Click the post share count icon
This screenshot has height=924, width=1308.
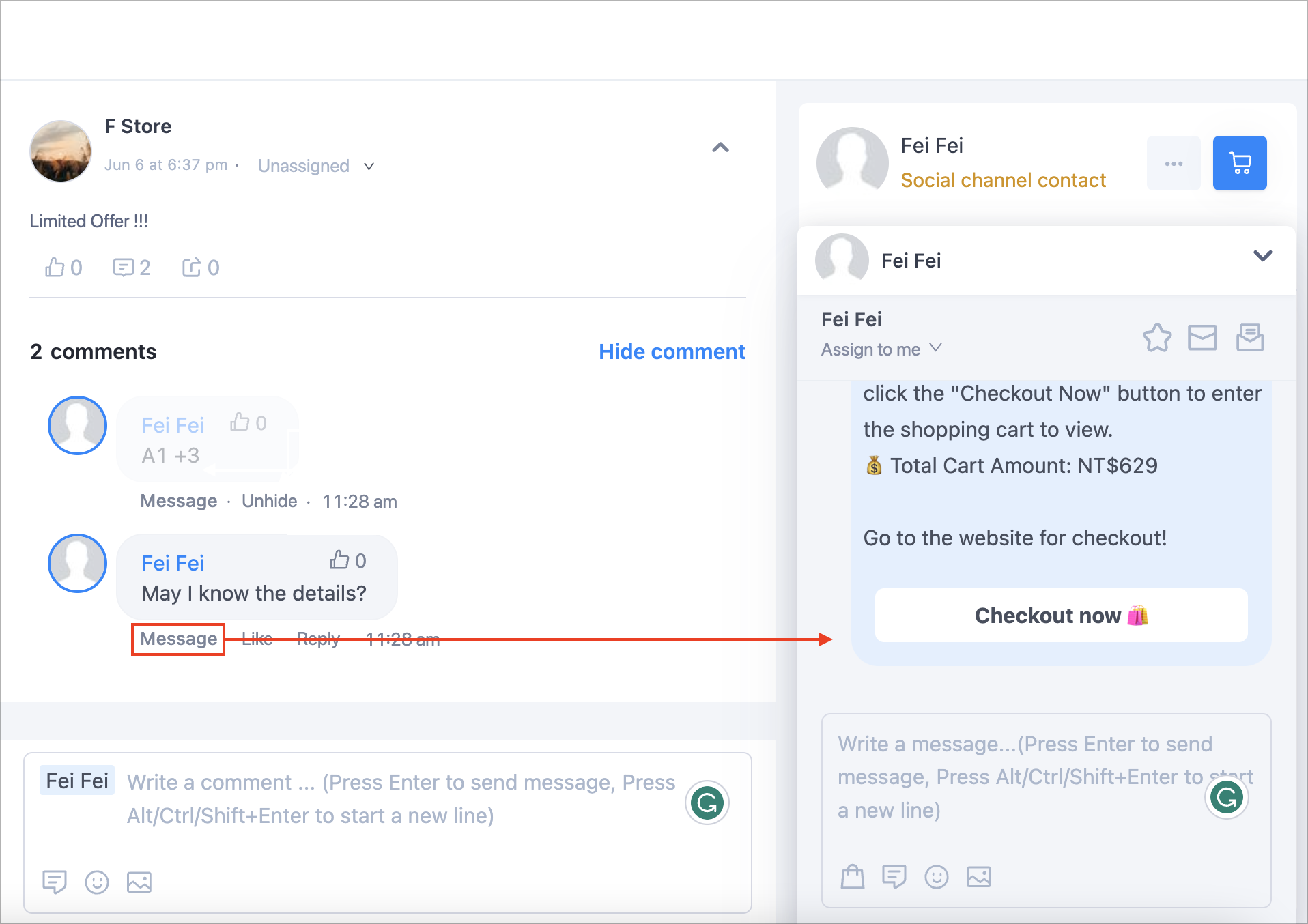click(192, 267)
